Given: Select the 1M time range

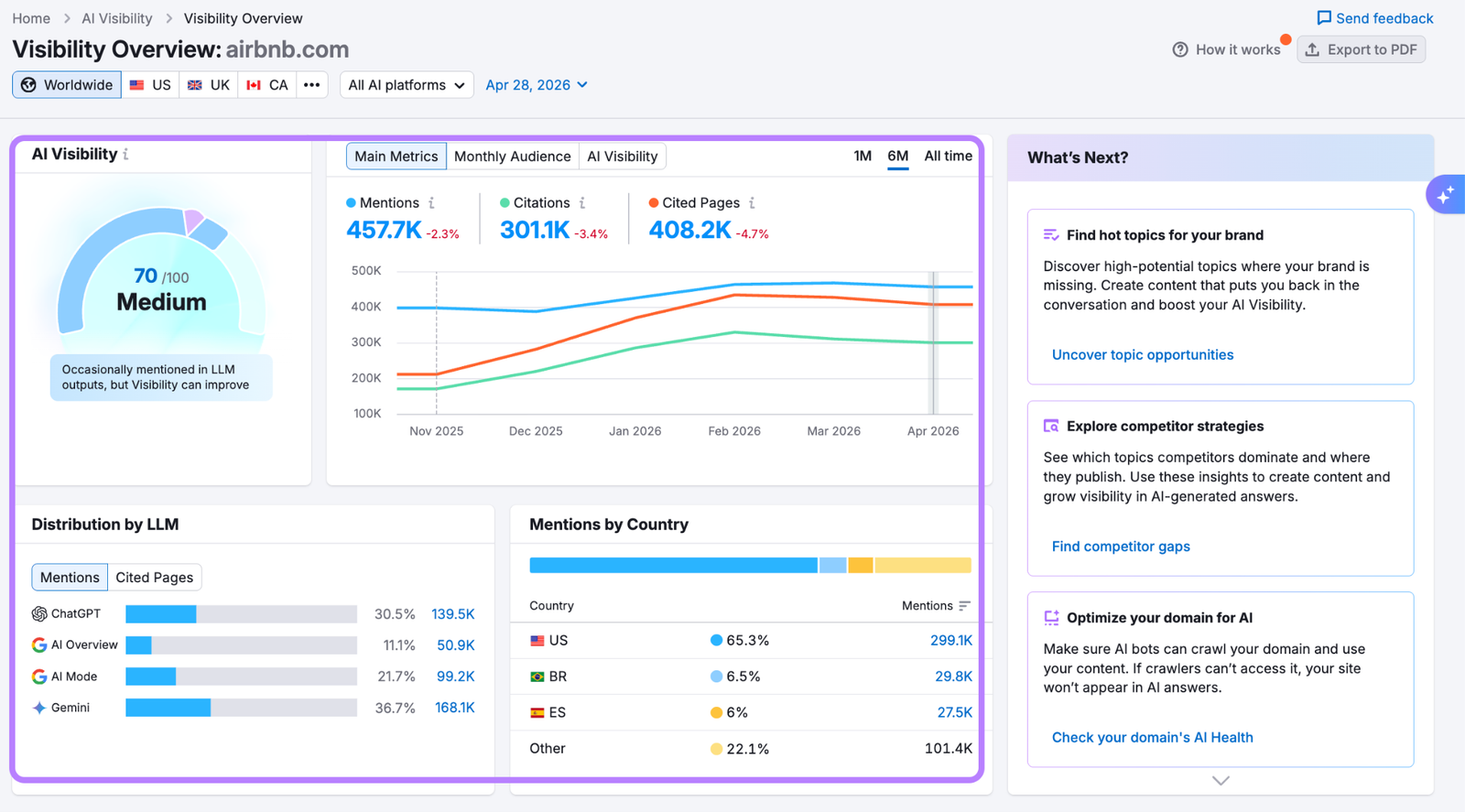Looking at the screenshot, I should click(x=863, y=157).
